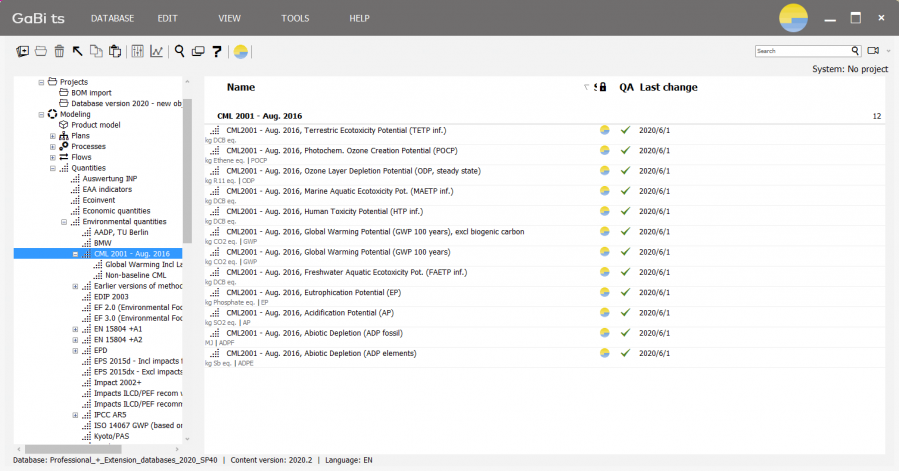Expand the Plans tree node

(53, 136)
